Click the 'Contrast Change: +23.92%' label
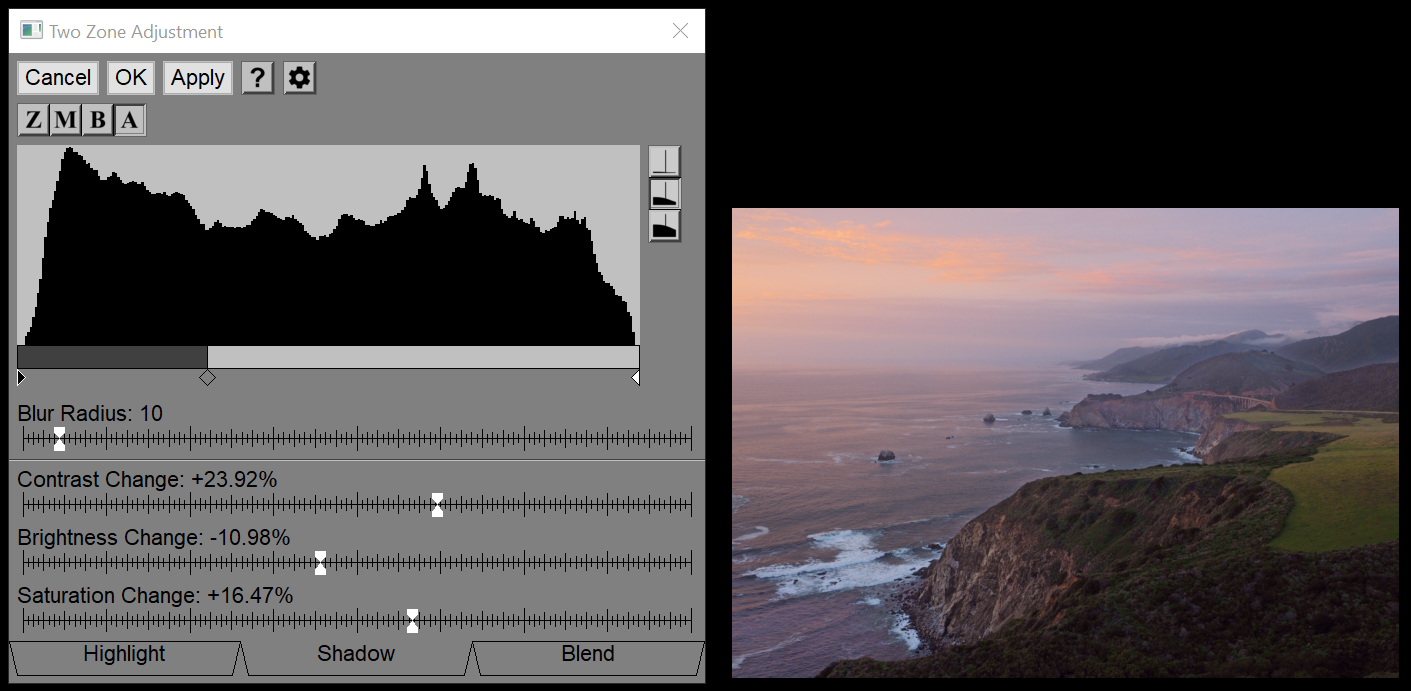 (x=147, y=480)
